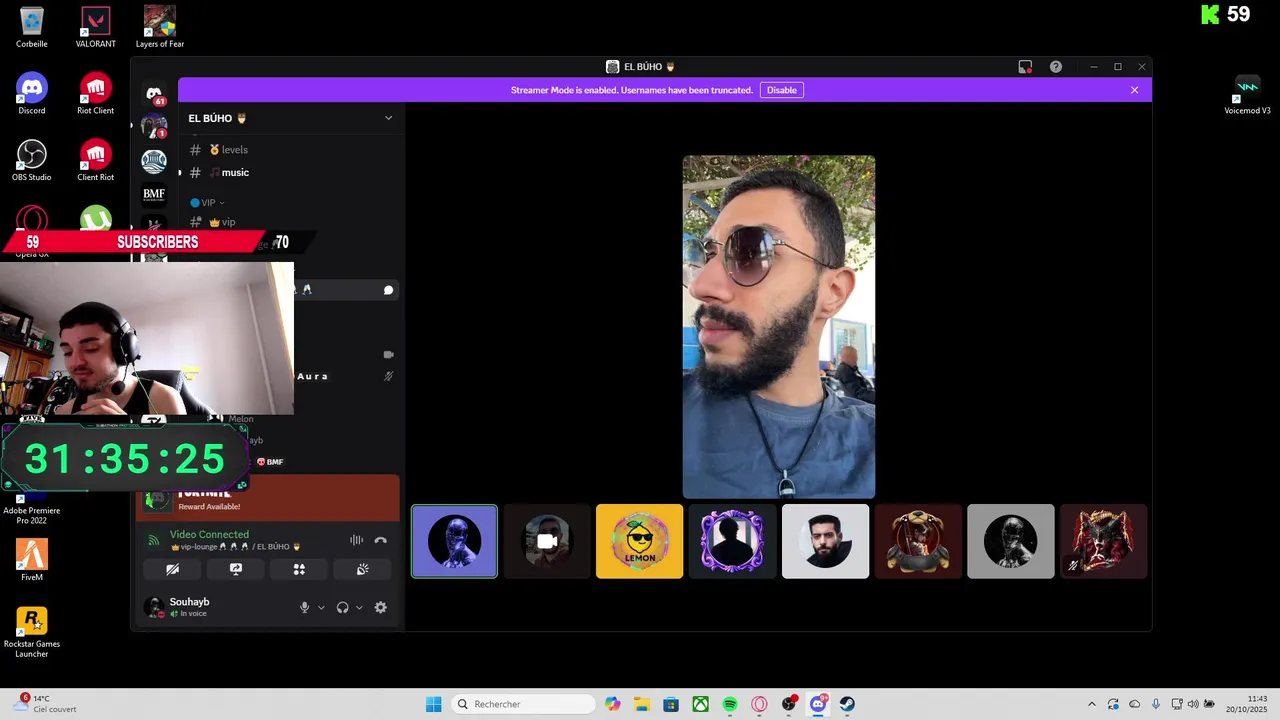This screenshot has height=720, width=1280.
Task: Click the Fortnite Reward Available banner
Action: 268,497
